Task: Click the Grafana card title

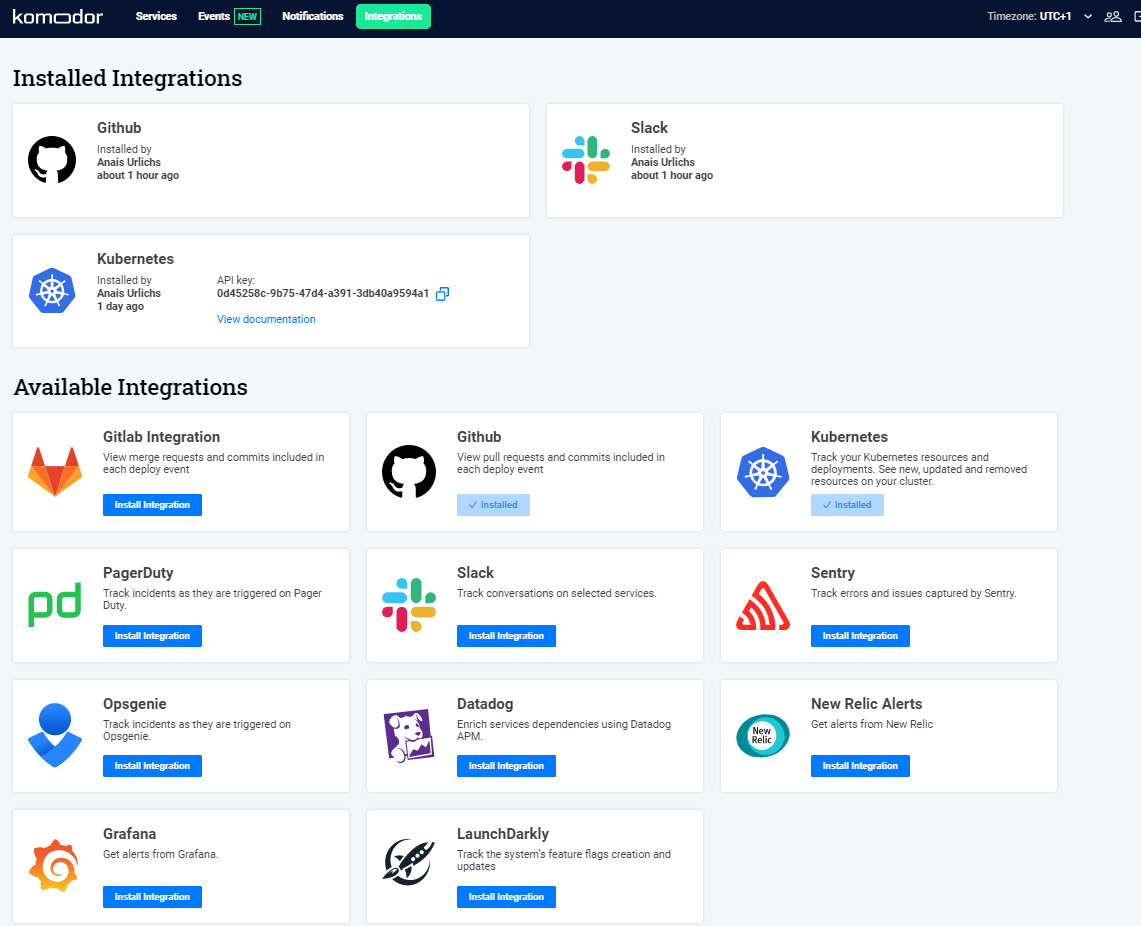Action: 130,834
